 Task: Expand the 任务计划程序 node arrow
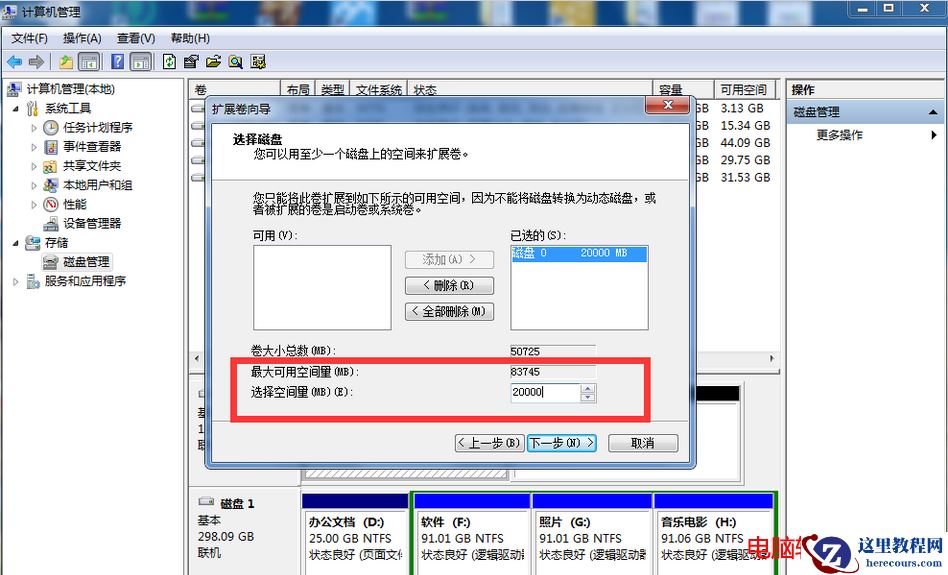(x=34, y=128)
